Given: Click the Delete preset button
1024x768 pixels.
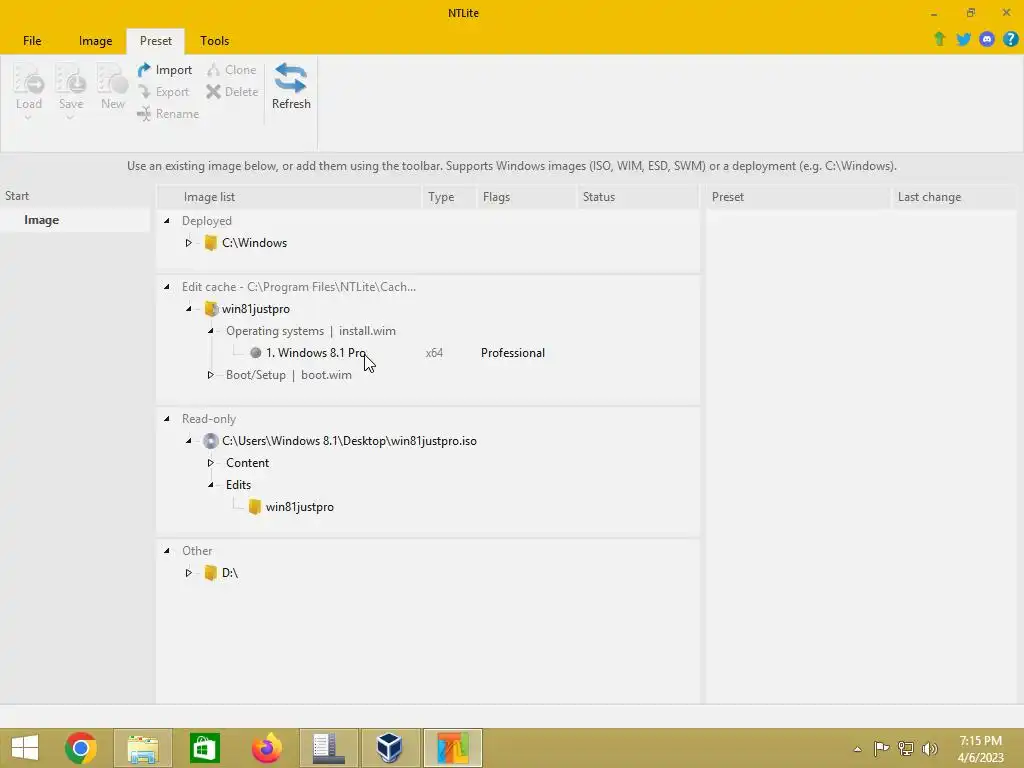Looking at the screenshot, I should 232,92.
